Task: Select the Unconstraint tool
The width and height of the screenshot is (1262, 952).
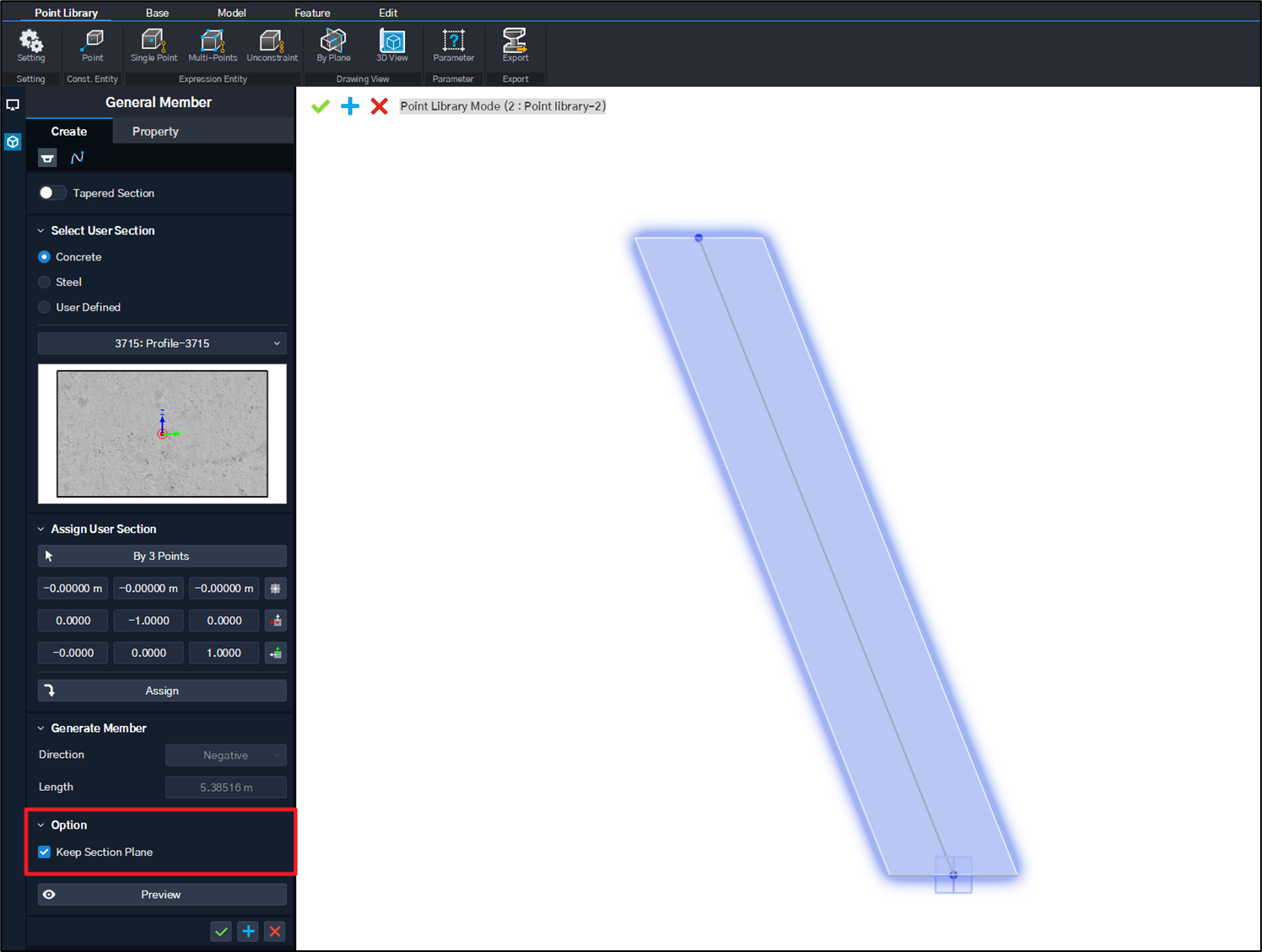Action: click(272, 46)
